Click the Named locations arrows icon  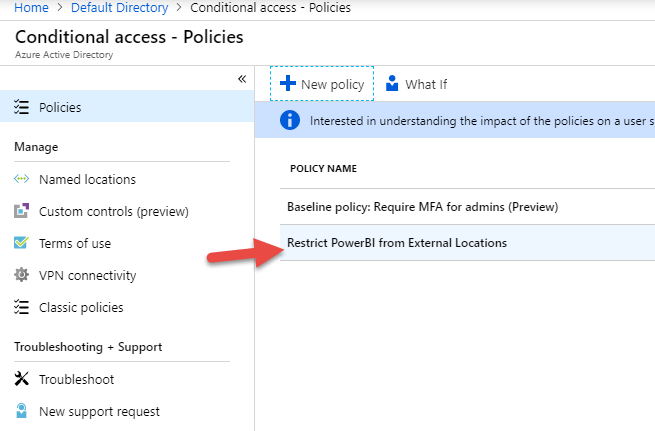click(21, 179)
